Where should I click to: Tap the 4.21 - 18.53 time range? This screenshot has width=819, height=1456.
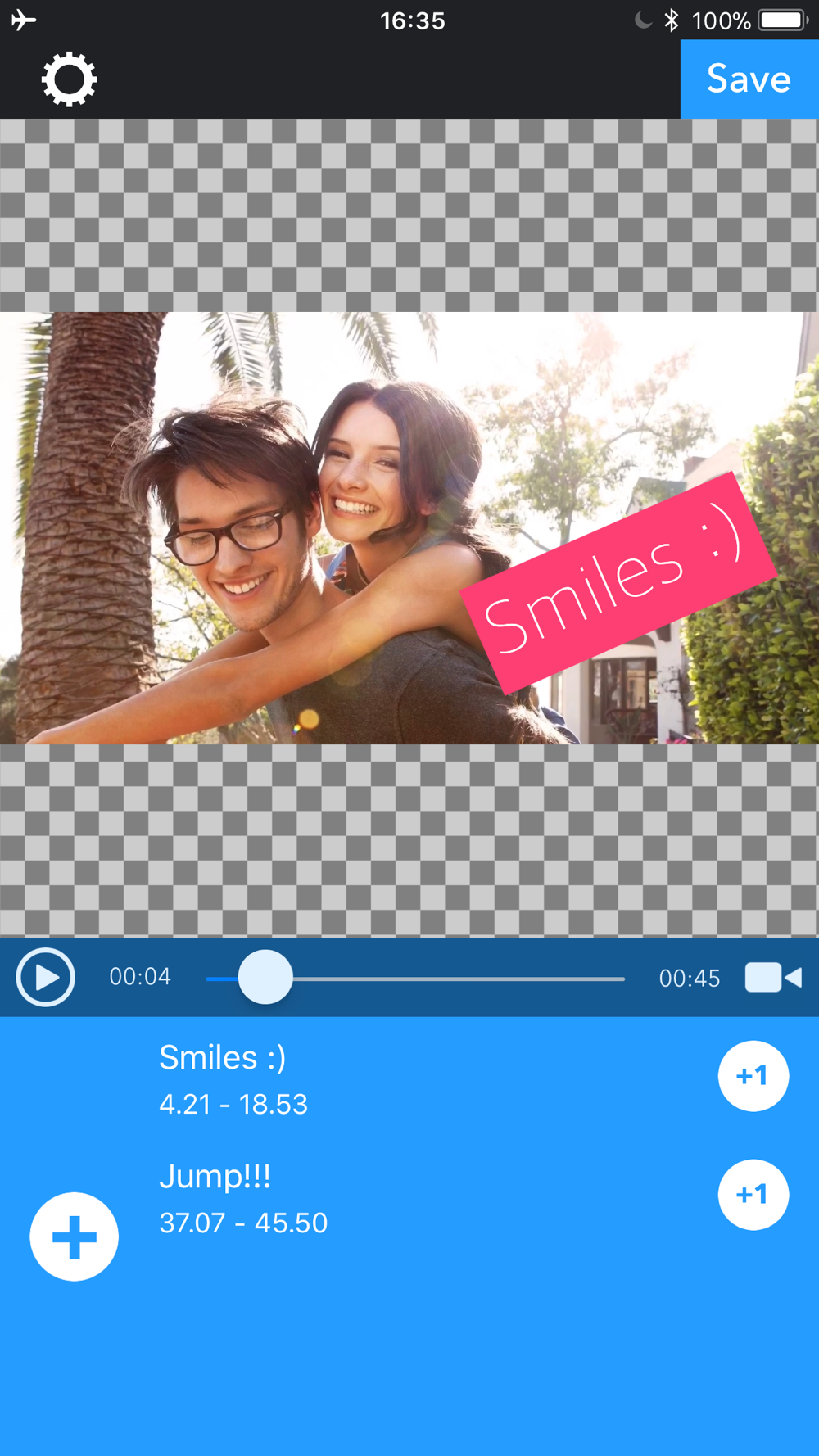pyautogui.click(x=233, y=1105)
